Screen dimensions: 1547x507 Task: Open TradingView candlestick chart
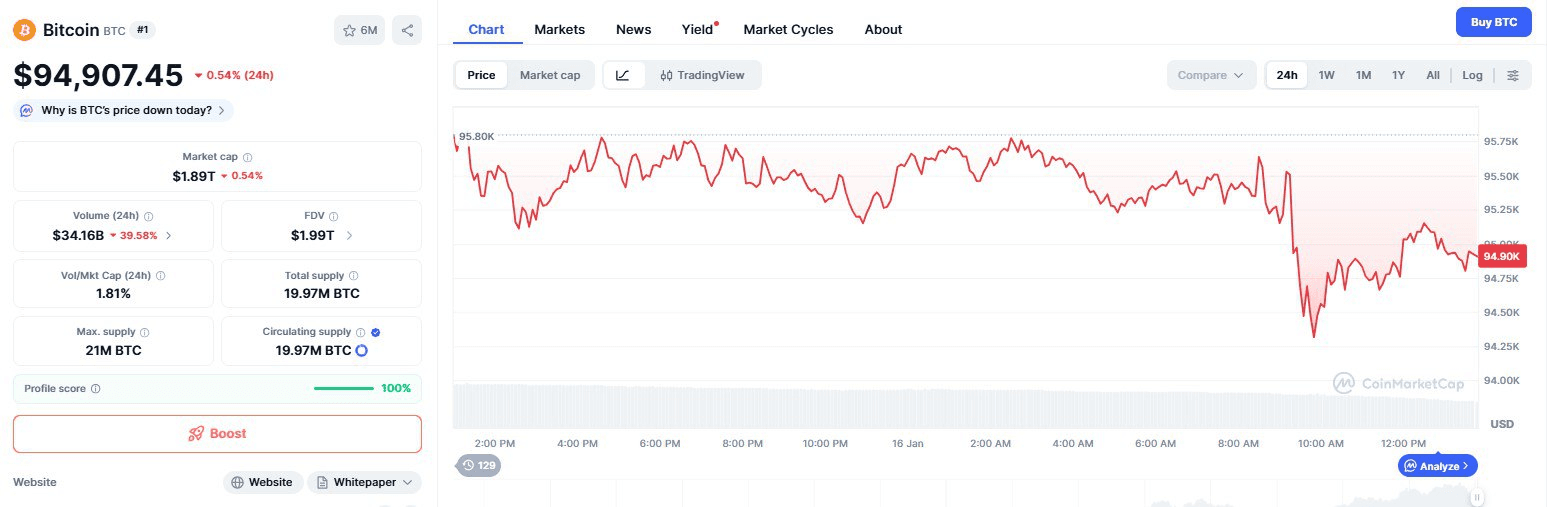point(702,75)
